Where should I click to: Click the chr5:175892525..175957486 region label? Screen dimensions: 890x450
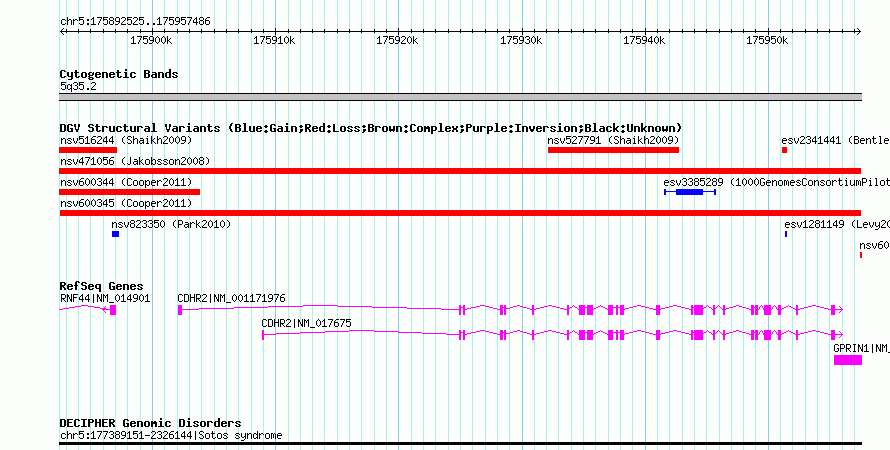click(x=135, y=22)
